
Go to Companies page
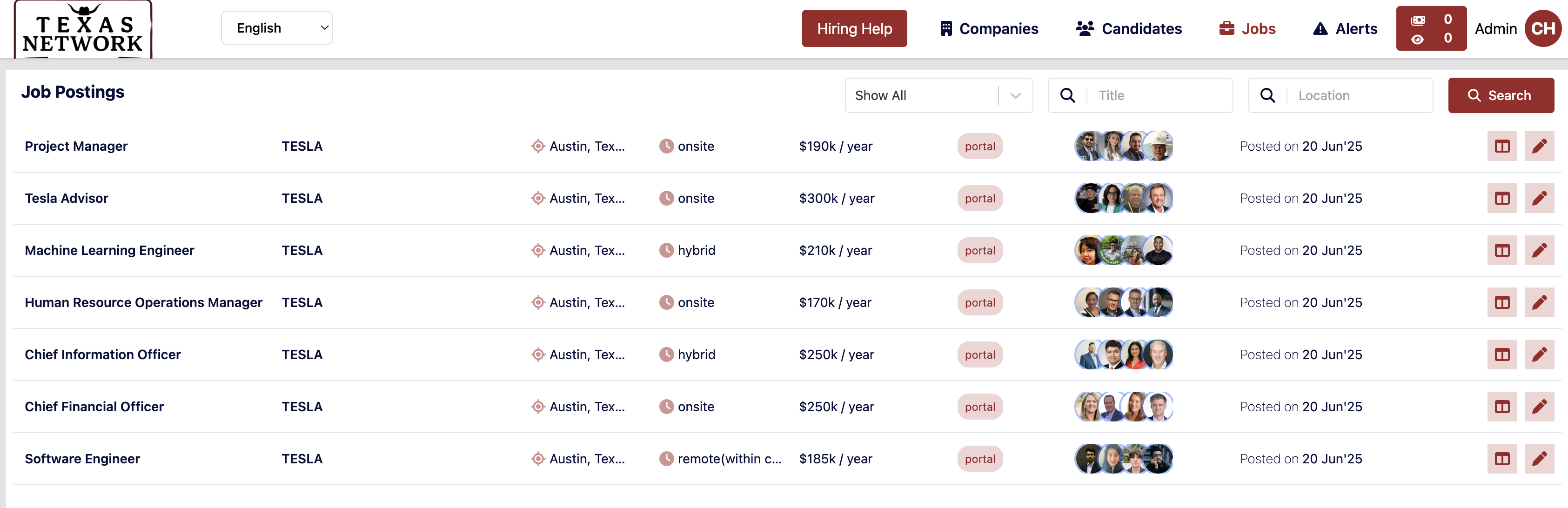click(x=989, y=28)
